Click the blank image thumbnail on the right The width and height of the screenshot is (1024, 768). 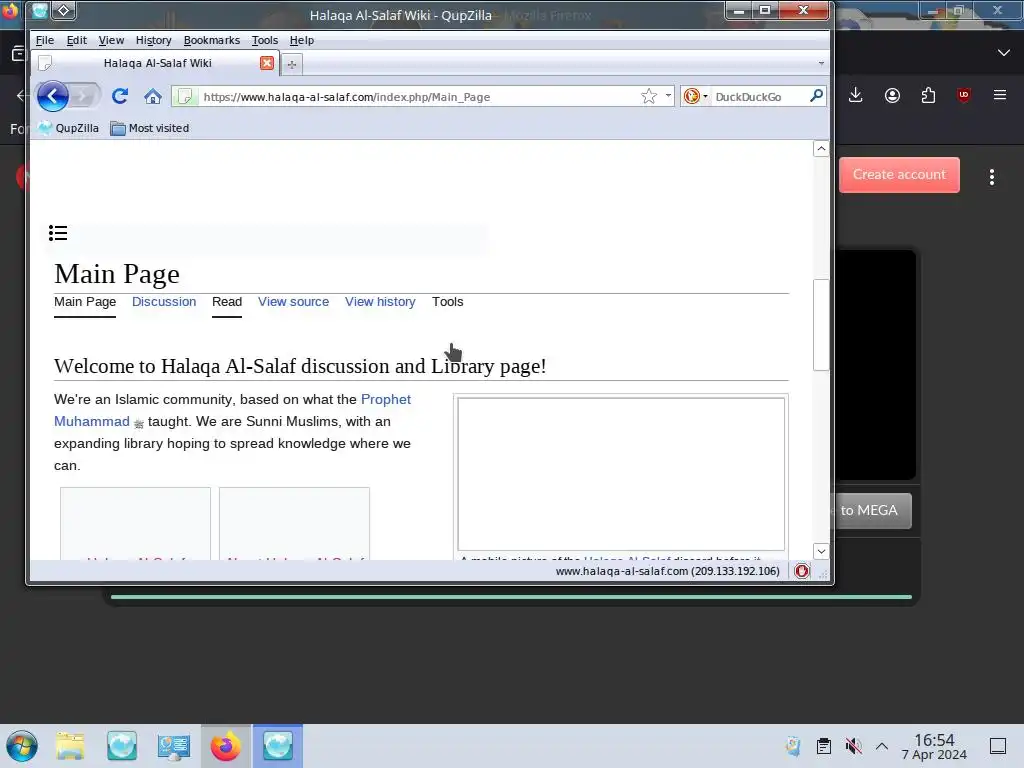point(621,474)
